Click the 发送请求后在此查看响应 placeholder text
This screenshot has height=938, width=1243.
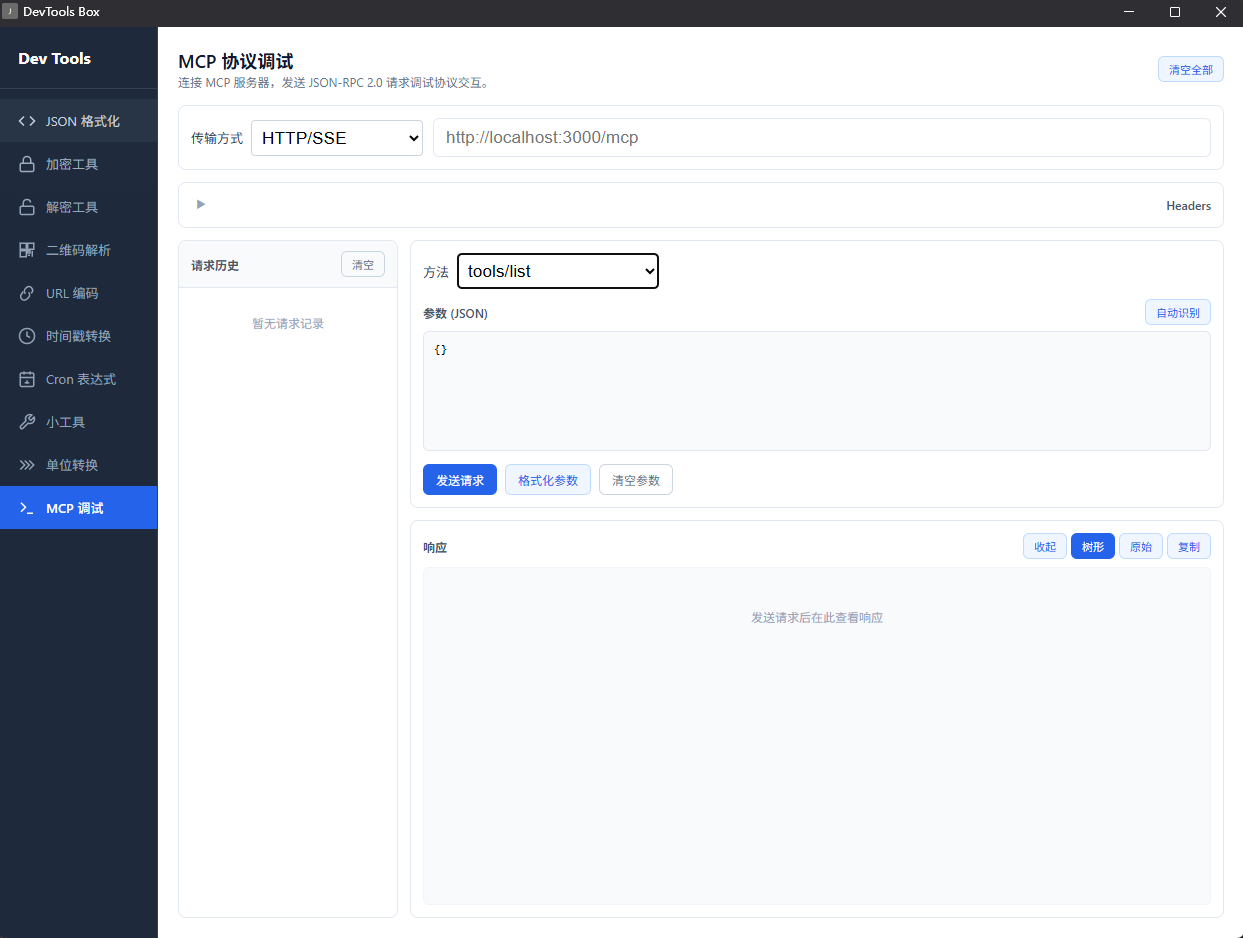(817, 618)
